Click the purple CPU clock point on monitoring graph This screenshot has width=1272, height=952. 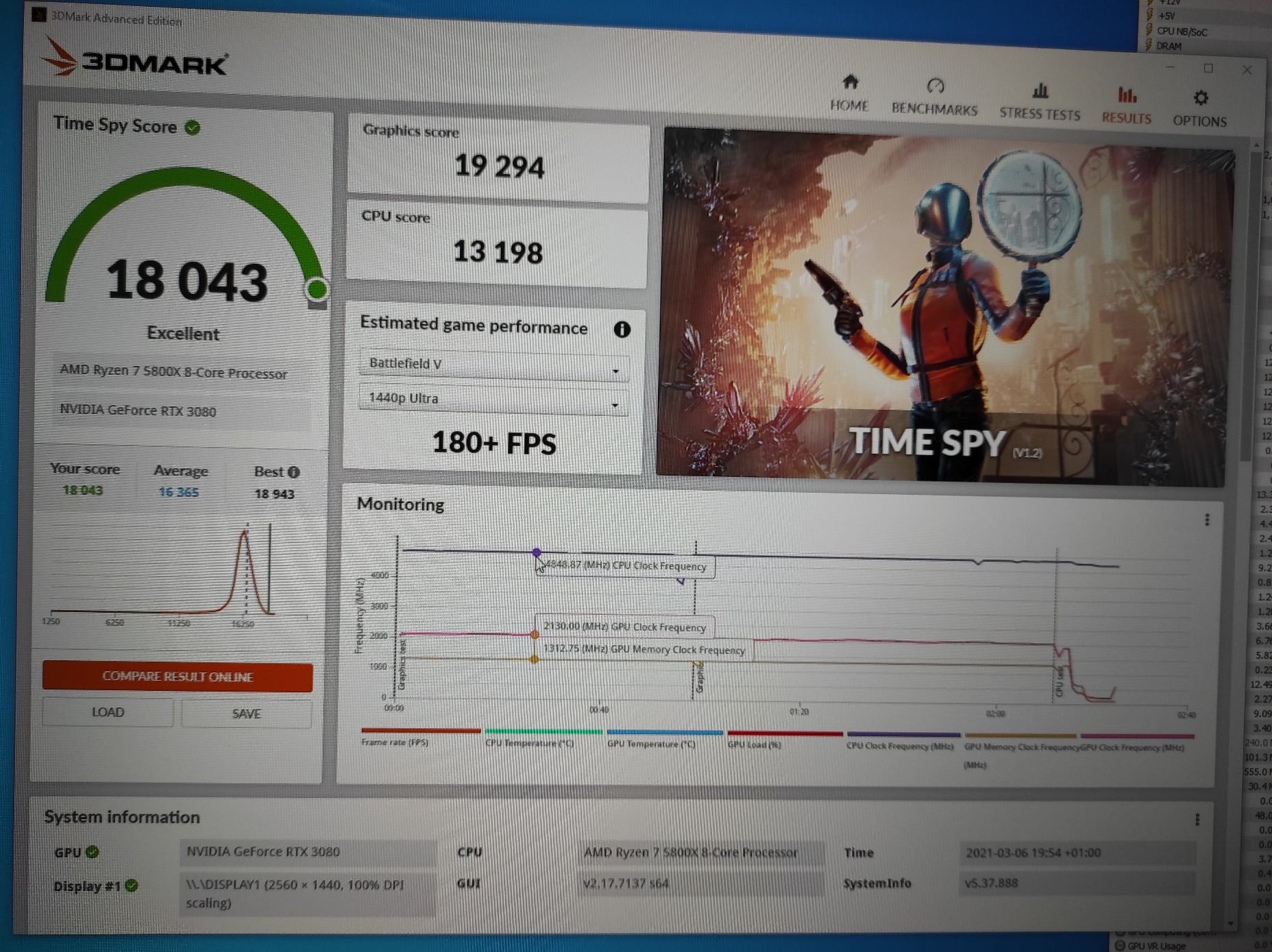[x=537, y=552]
